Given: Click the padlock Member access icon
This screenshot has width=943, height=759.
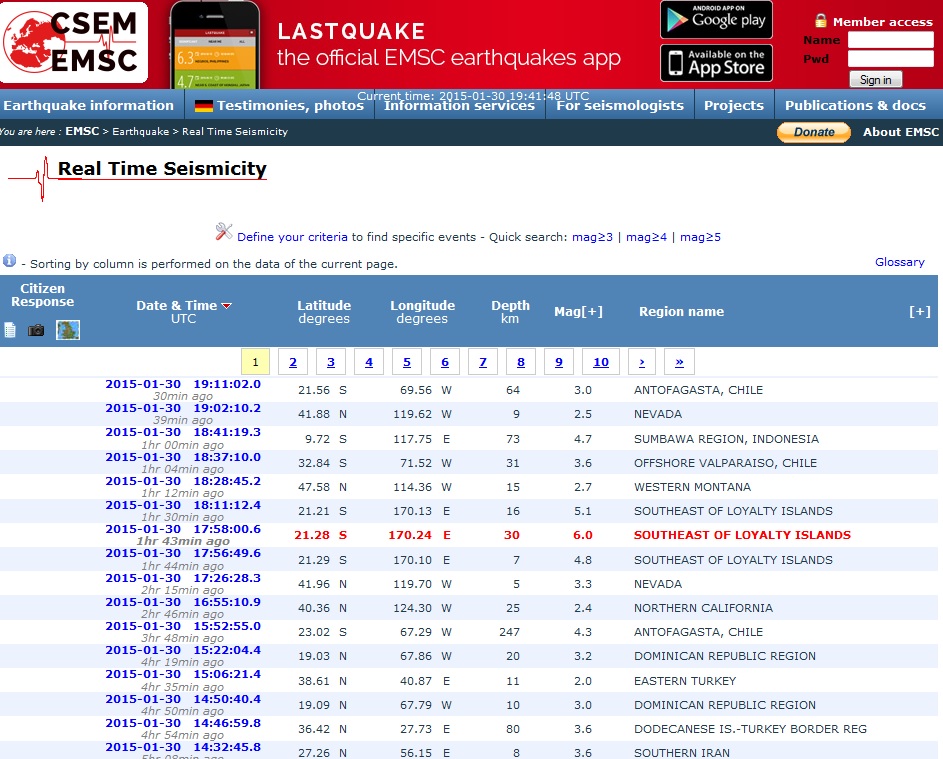Looking at the screenshot, I should pyautogui.click(x=820, y=20).
